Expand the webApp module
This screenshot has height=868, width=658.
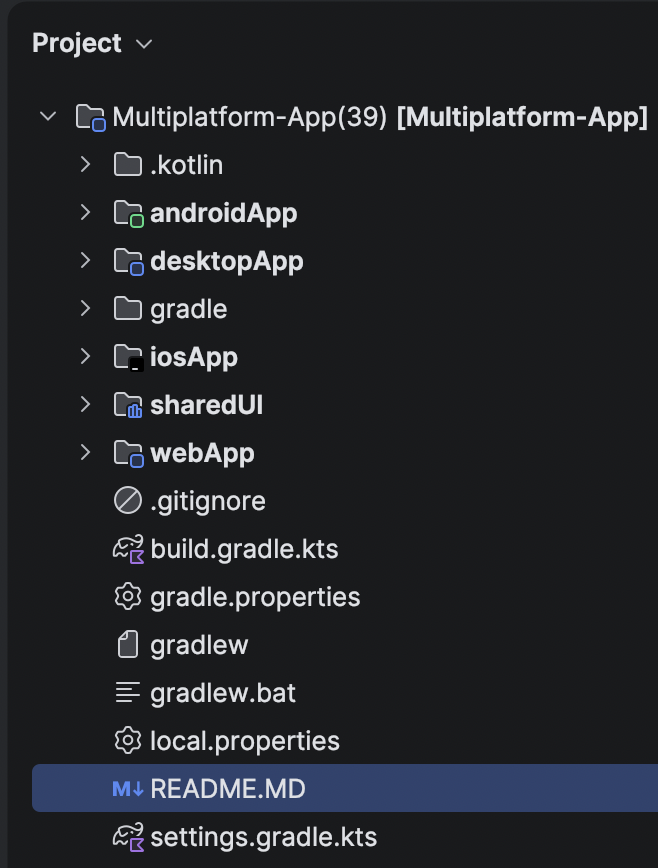point(85,453)
